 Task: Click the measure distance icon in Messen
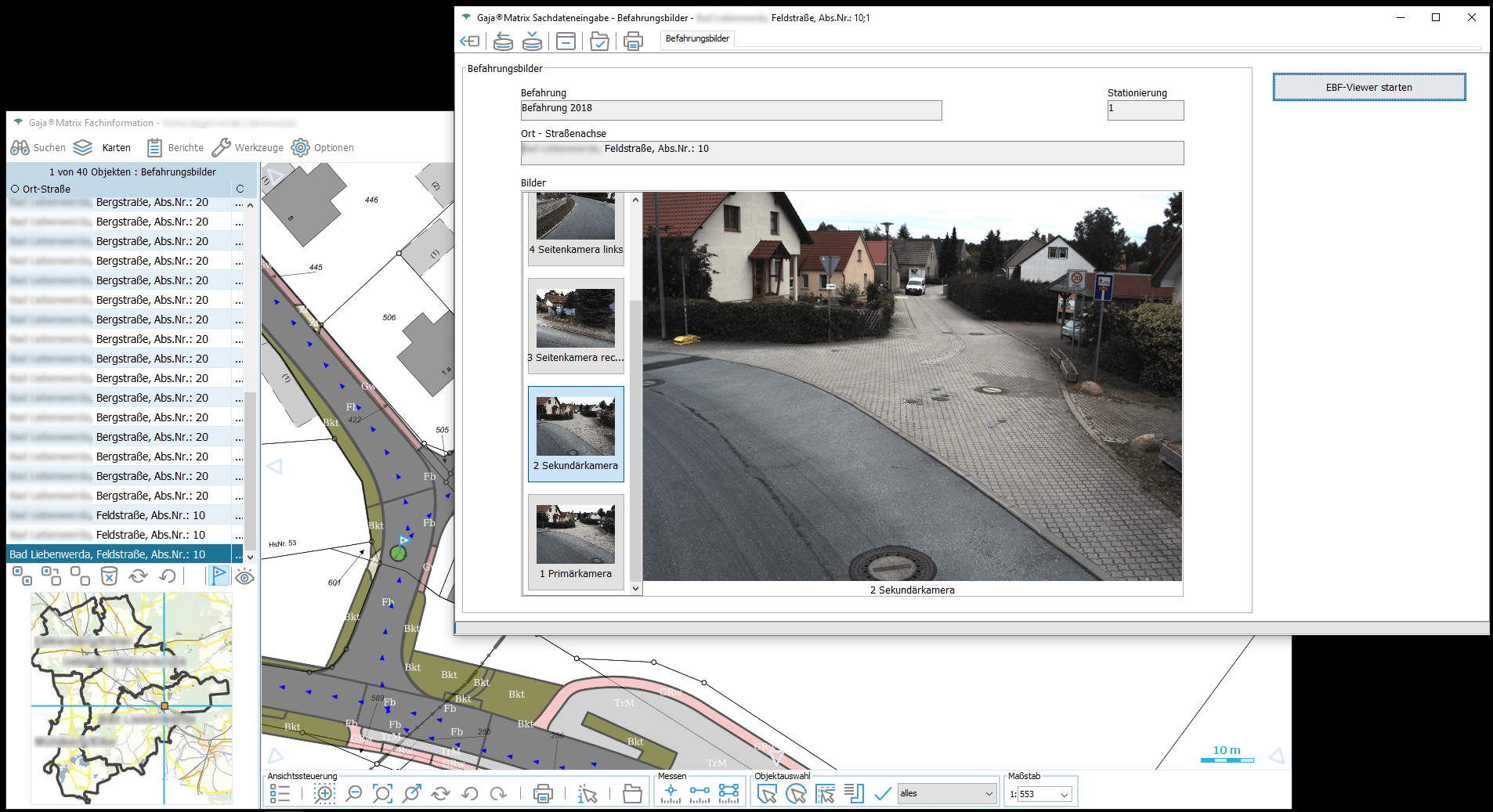tap(700, 794)
